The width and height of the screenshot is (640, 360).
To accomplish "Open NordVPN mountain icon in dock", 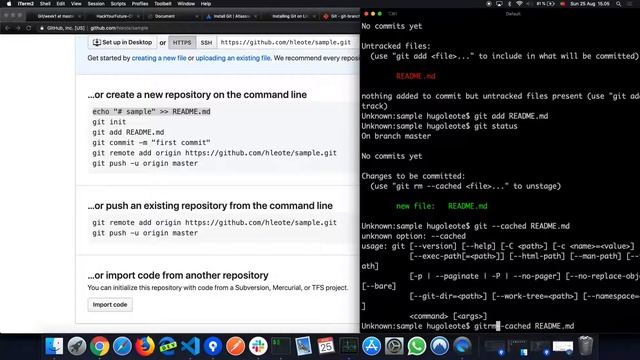I will click(x=439, y=346).
